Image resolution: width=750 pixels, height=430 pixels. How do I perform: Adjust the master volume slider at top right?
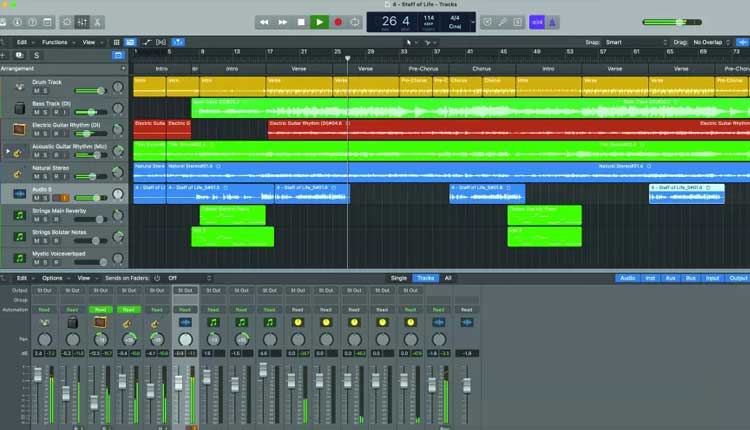(680, 22)
